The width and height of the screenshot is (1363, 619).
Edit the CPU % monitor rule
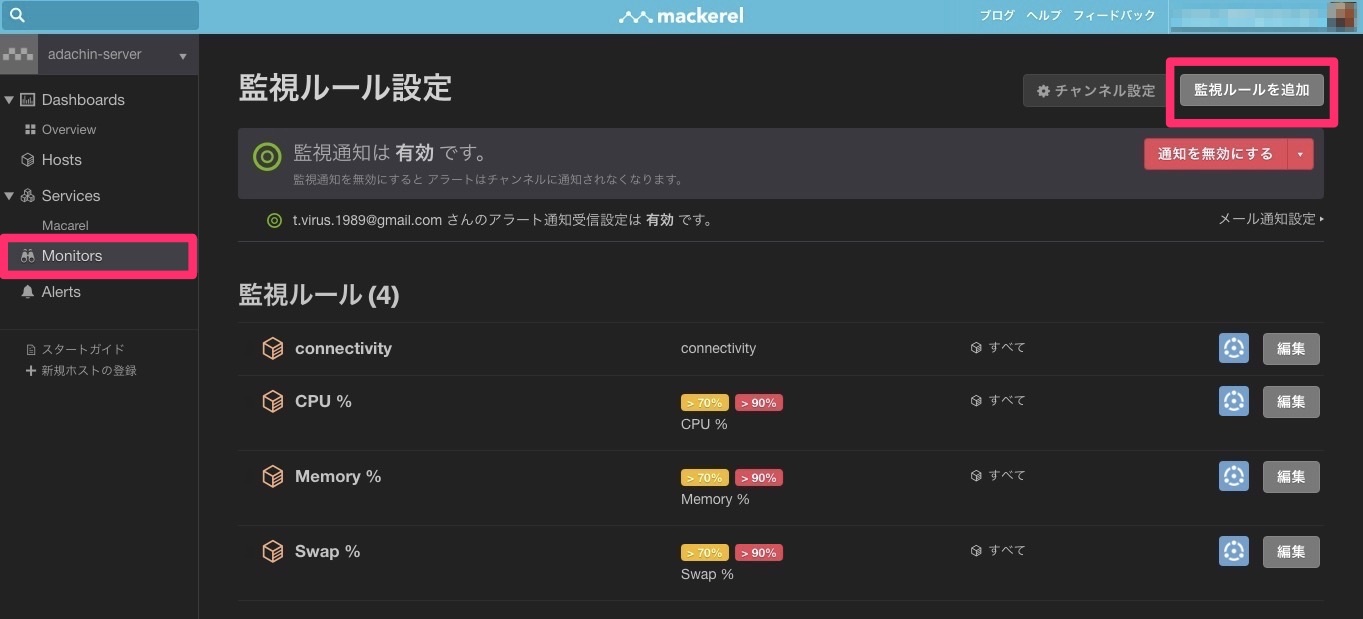point(1290,402)
